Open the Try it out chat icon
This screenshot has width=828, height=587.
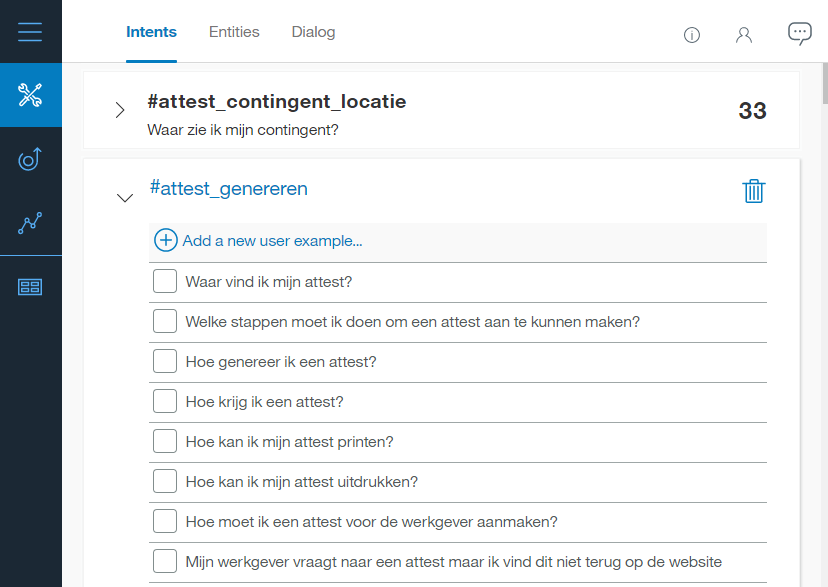799,33
